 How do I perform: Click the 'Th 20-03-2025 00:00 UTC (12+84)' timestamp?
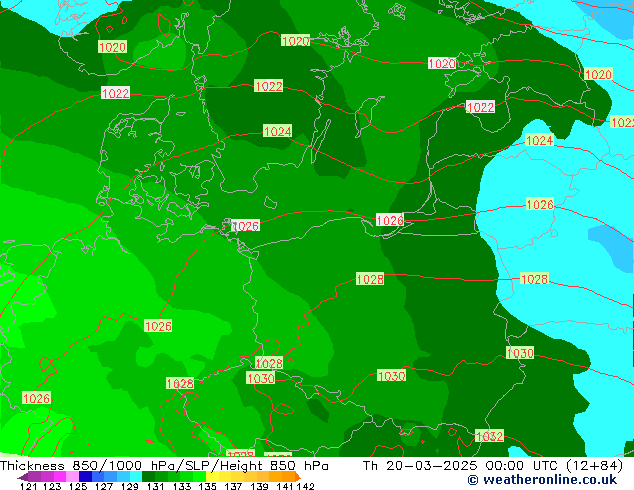click(492, 466)
